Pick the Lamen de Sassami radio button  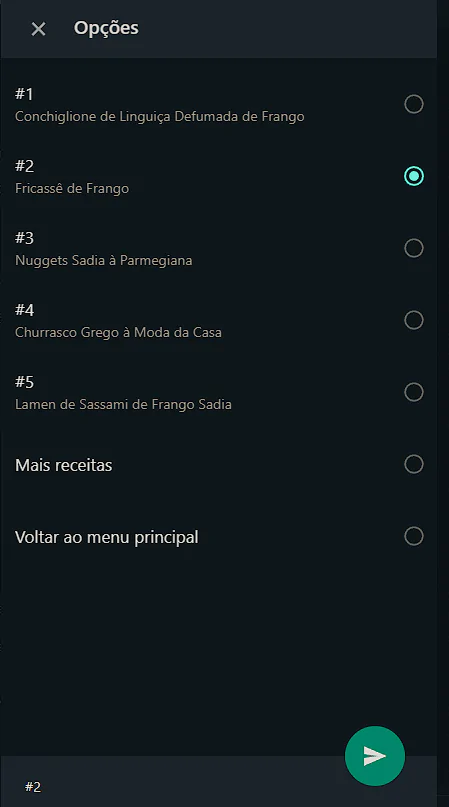pyautogui.click(x=413, y=392)
